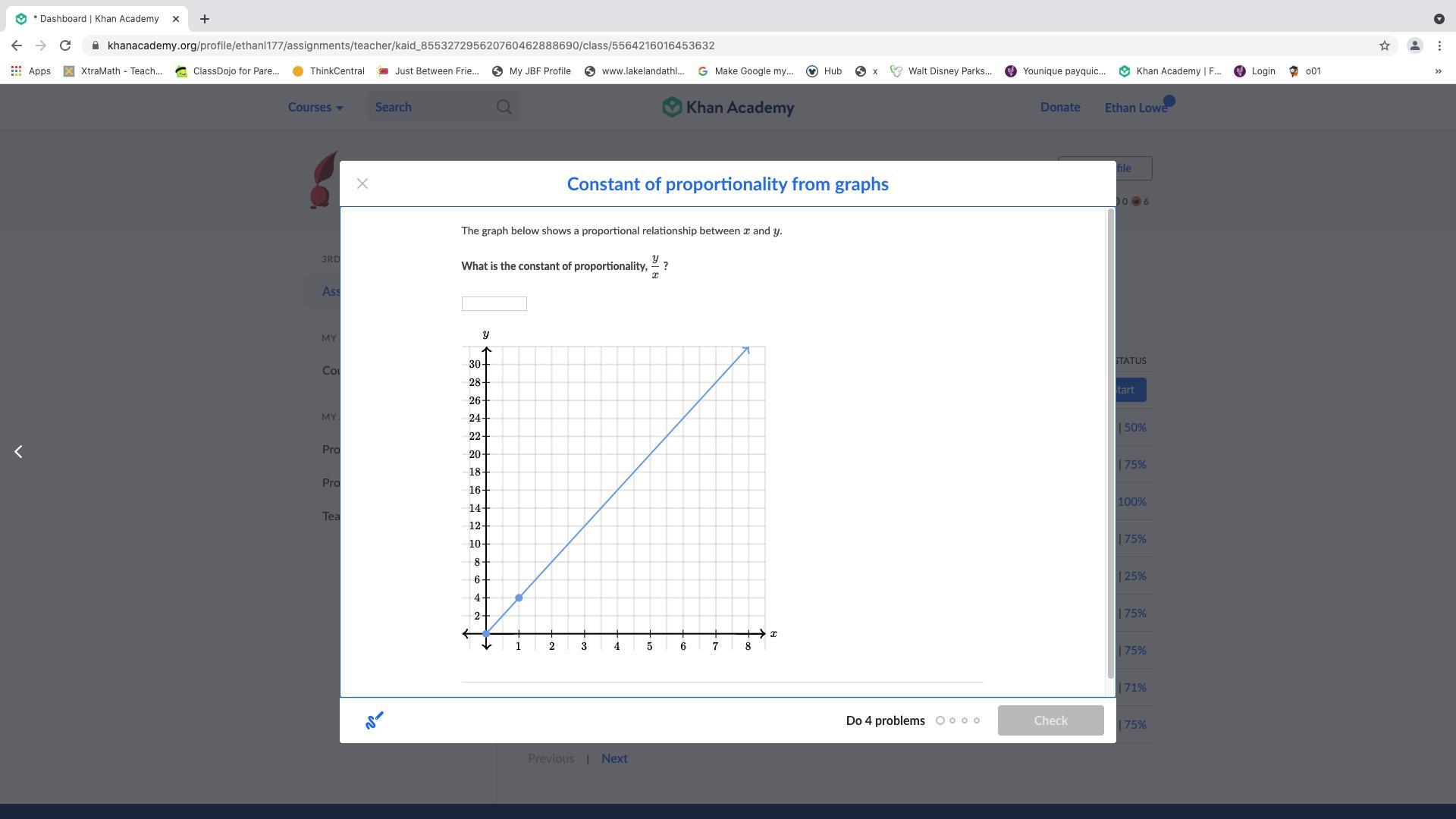Image resolution: width=1456 pixels, height=819 pixels.
Task: Click the answer input box
Action: point(494,304)
